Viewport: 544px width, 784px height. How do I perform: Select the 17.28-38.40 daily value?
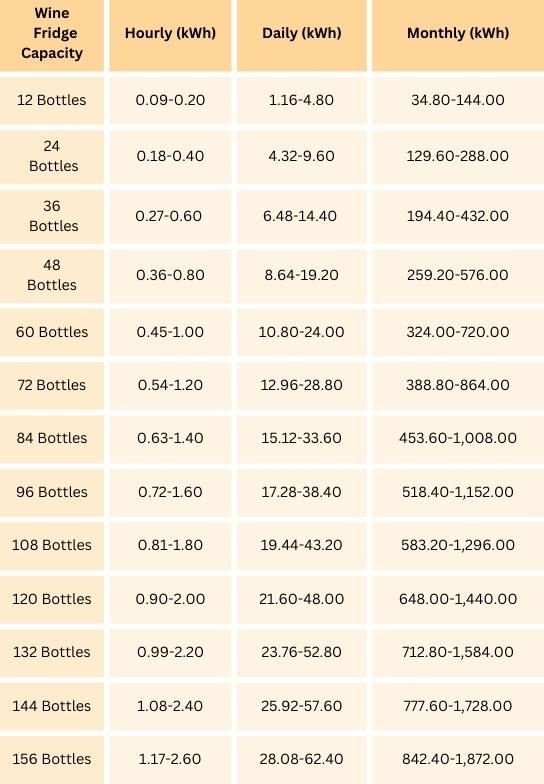[x=302, y=492]
